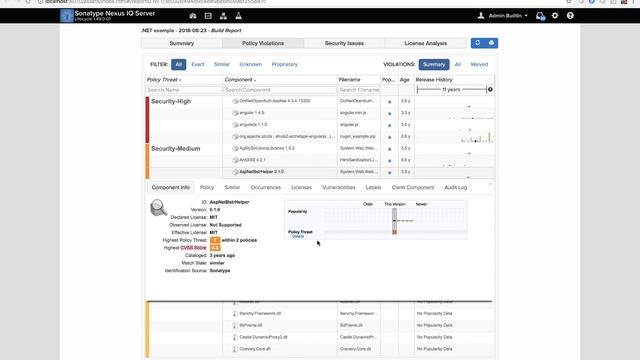
Task: Open the Vulnerabilities tab
Action: coord(339,187)
